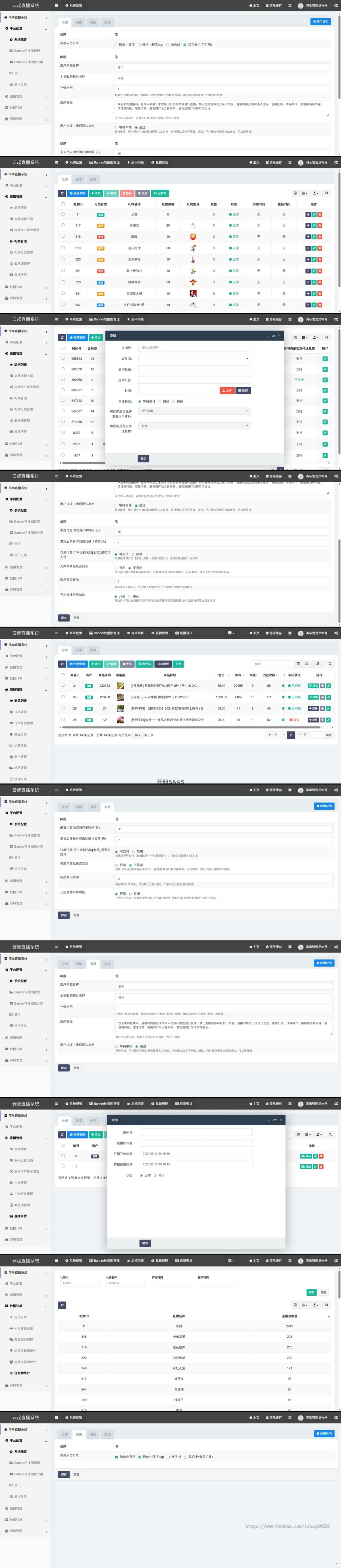Image resolution: width=341 pixels, height=1568 pixels.
Task: Click drag-handle icon on gift row 329
Action: pos(307,282)
